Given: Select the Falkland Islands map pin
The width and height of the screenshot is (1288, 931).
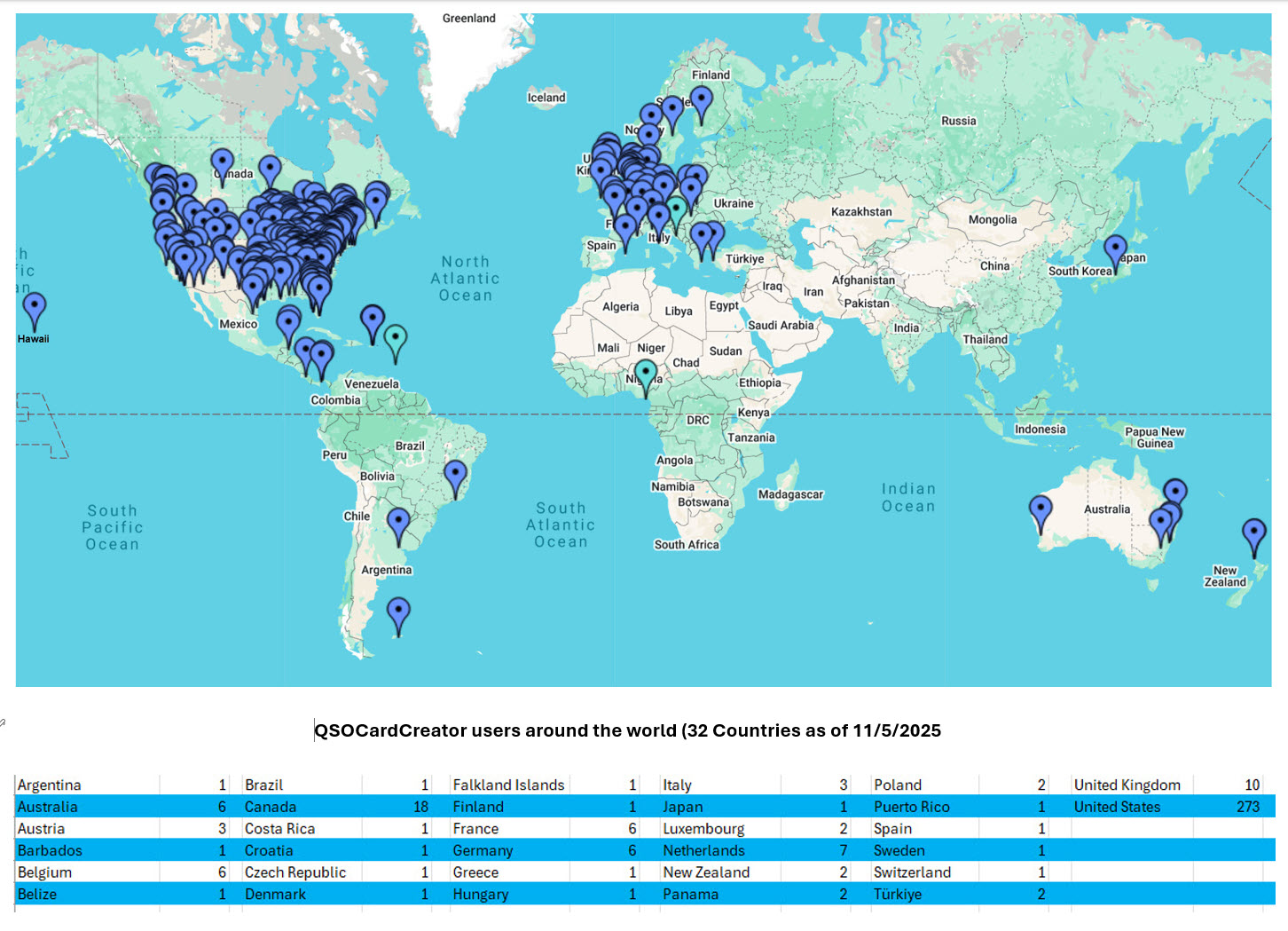Looking at the screenshot, I should 398,612.
